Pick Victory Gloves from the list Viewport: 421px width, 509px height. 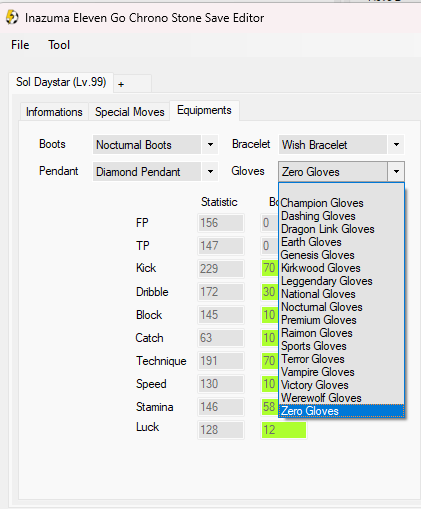341,385
